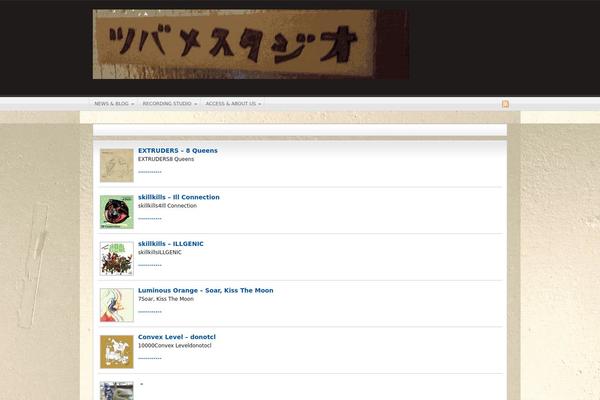Click the RSS feed icon
The width and height of the screenshot is (600, 400).
(x=505, y=104)
